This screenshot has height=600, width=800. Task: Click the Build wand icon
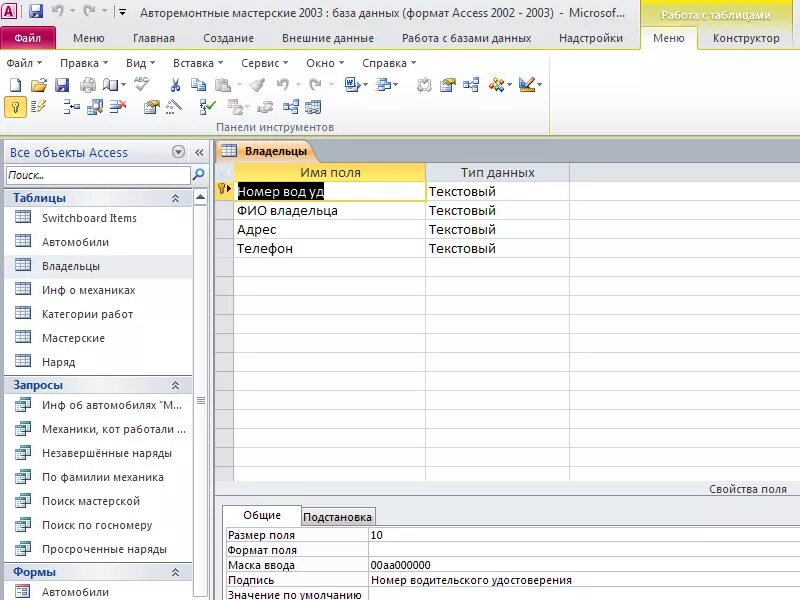coord(174,107)
